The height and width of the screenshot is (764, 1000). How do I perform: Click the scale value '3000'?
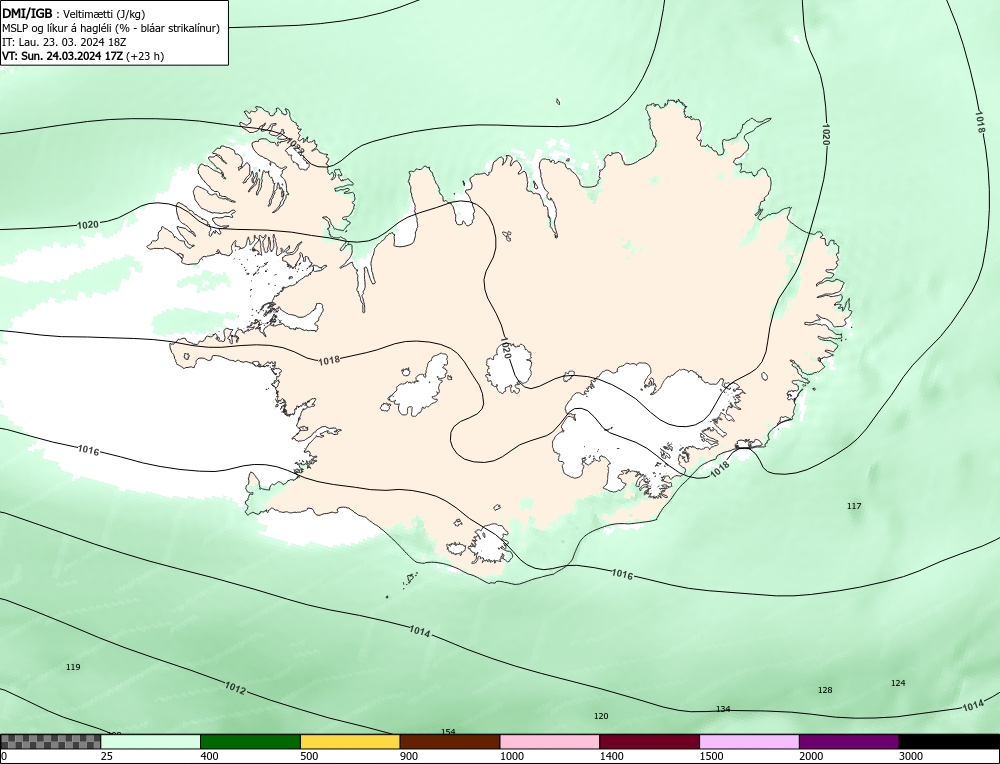911,756
